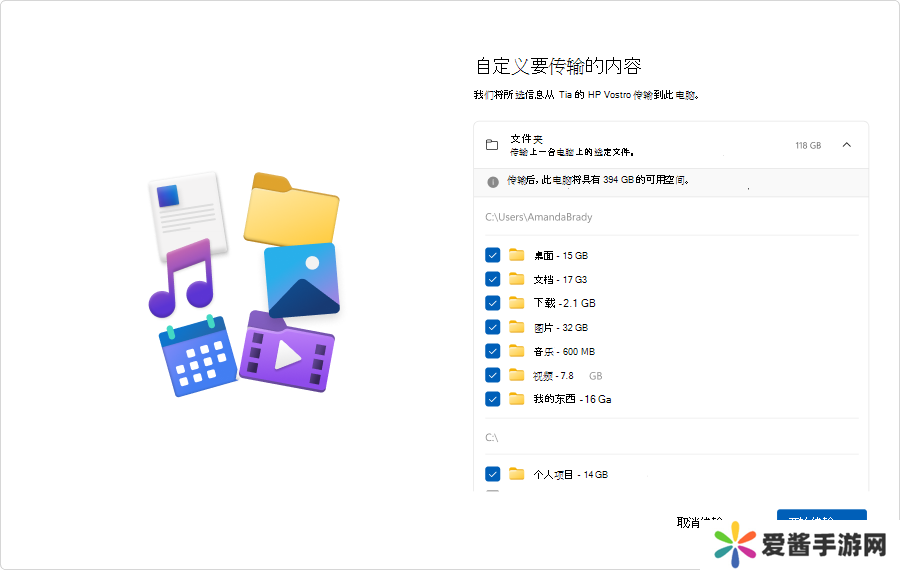Click the C:\Users\AmandaBrady path label
Viewport: 900px width, 570px height.
(x=539, y=217)
